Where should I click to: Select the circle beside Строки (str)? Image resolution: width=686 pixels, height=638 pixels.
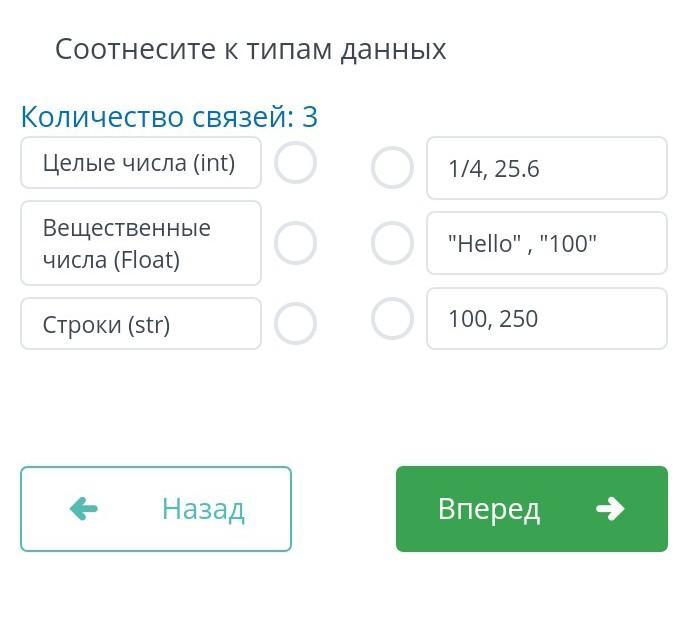pyautogui.click(x=296, y=323)
